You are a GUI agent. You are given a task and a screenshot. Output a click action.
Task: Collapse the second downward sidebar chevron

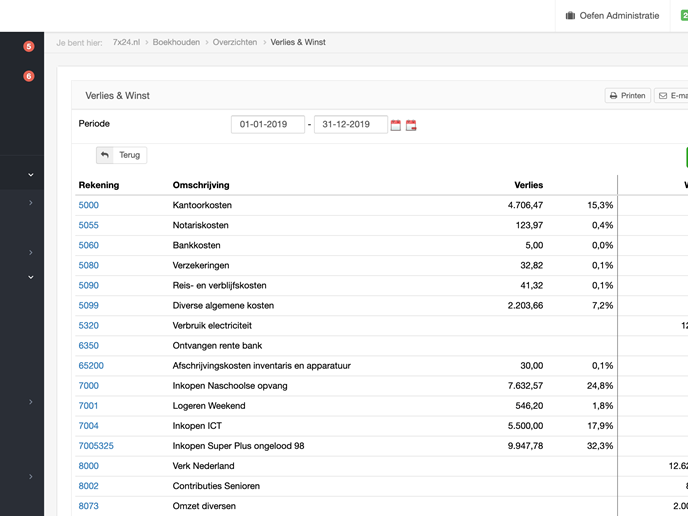click(x=31, y=277)
